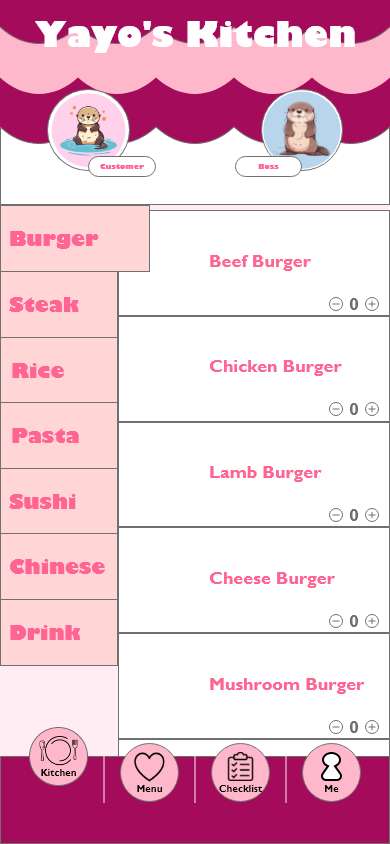Image resolution: width=390 pixels, height=844 pixels.
Task: Click the Customer button
Action: click(122, 167)
